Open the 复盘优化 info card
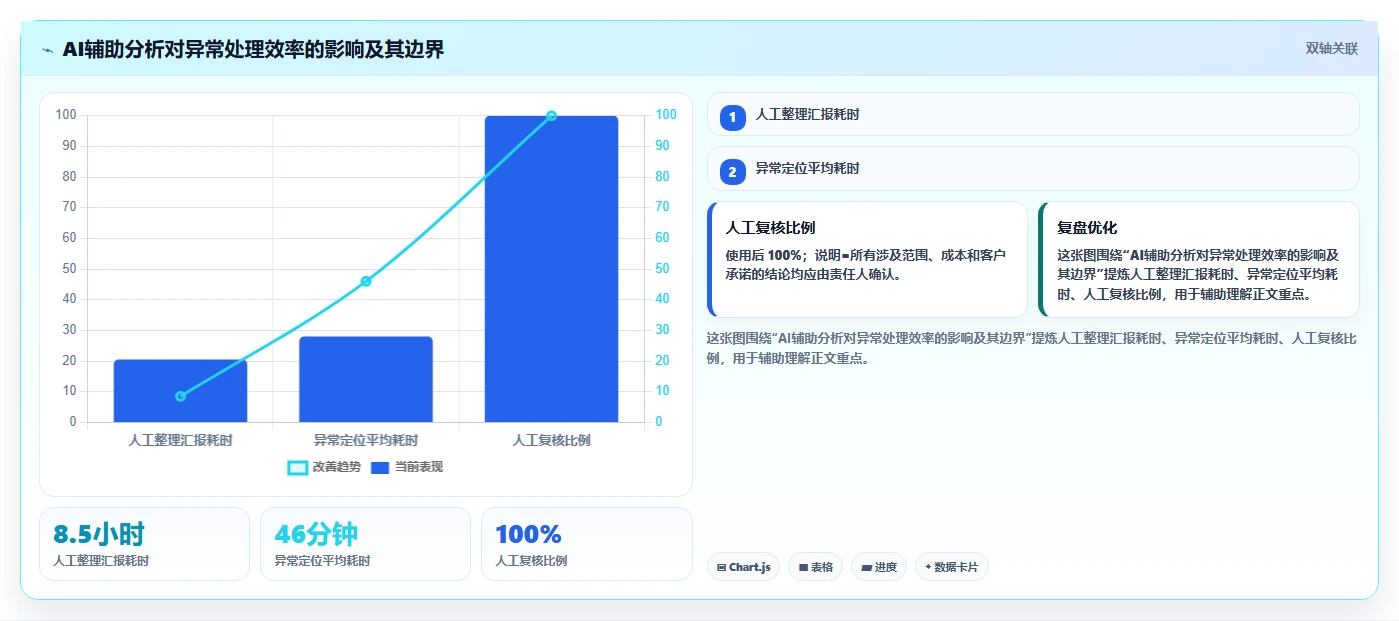 tap(1199, 260)
